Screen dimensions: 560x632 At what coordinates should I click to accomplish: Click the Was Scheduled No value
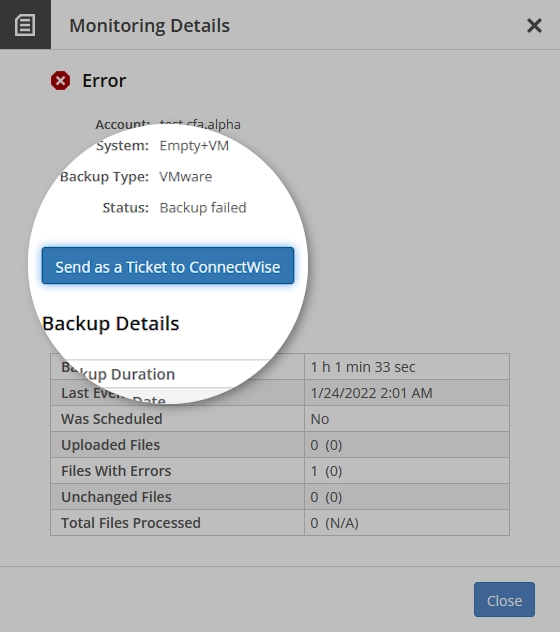pyautogui.click(x=320, y=419)
